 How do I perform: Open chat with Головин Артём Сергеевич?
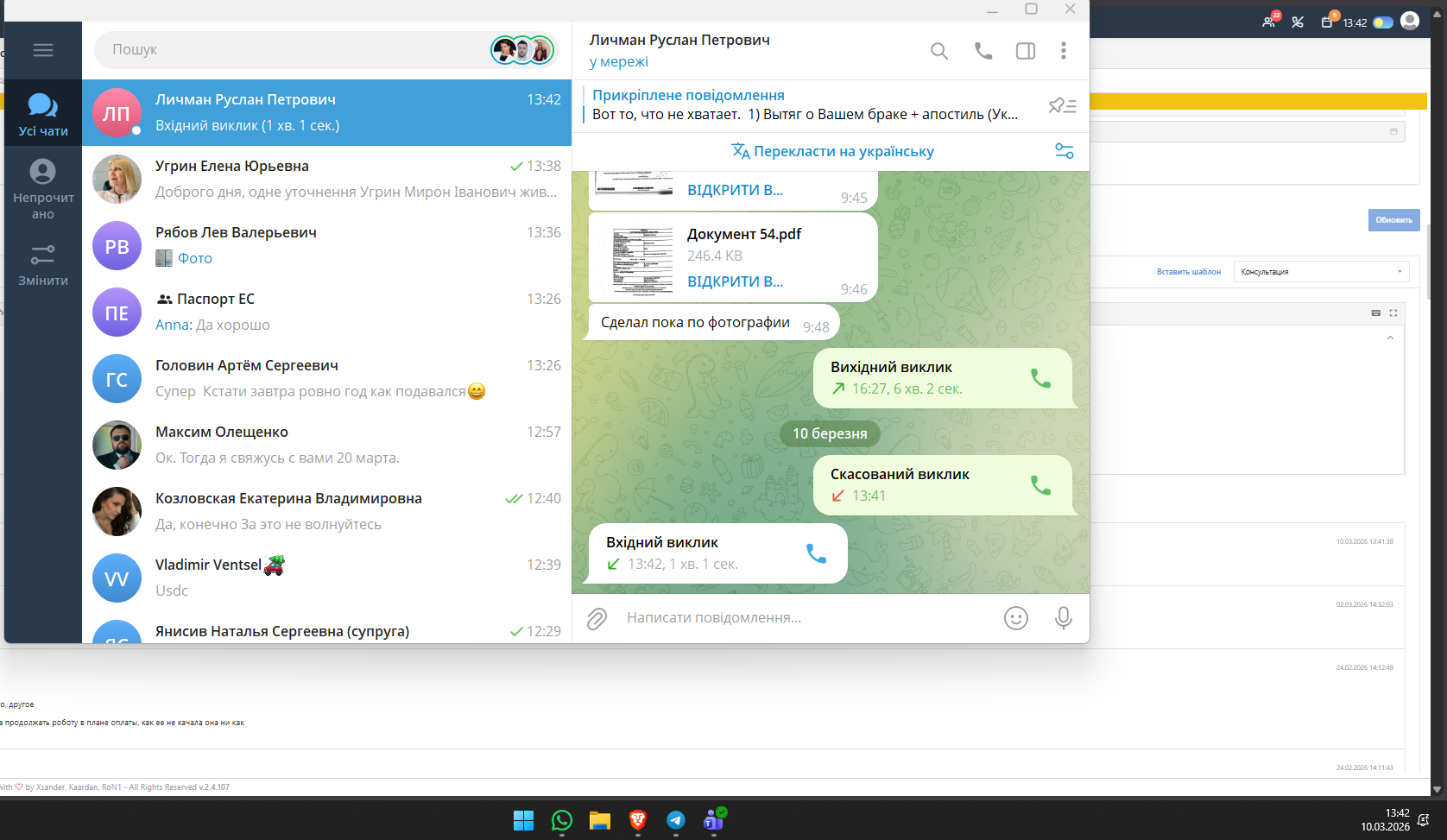(x=327, y=379)
